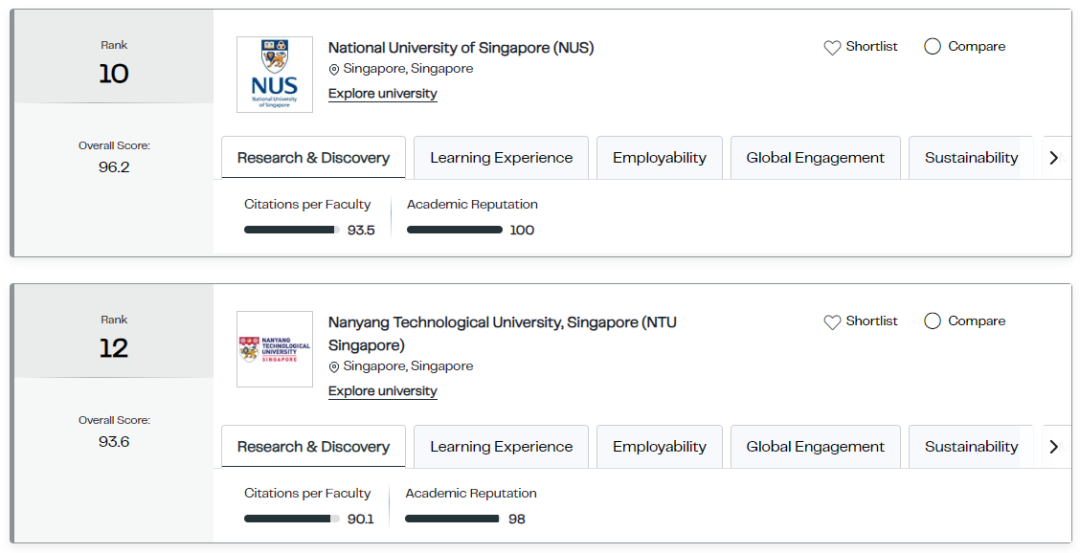Open Employability tab for NUS

(659, 158)
